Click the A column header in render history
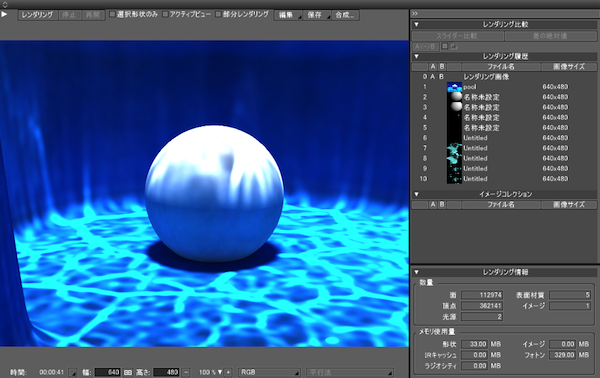 [x=433, y=67]
